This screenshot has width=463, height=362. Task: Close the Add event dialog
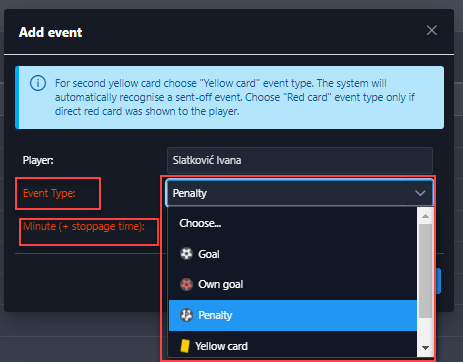(432, 30)
